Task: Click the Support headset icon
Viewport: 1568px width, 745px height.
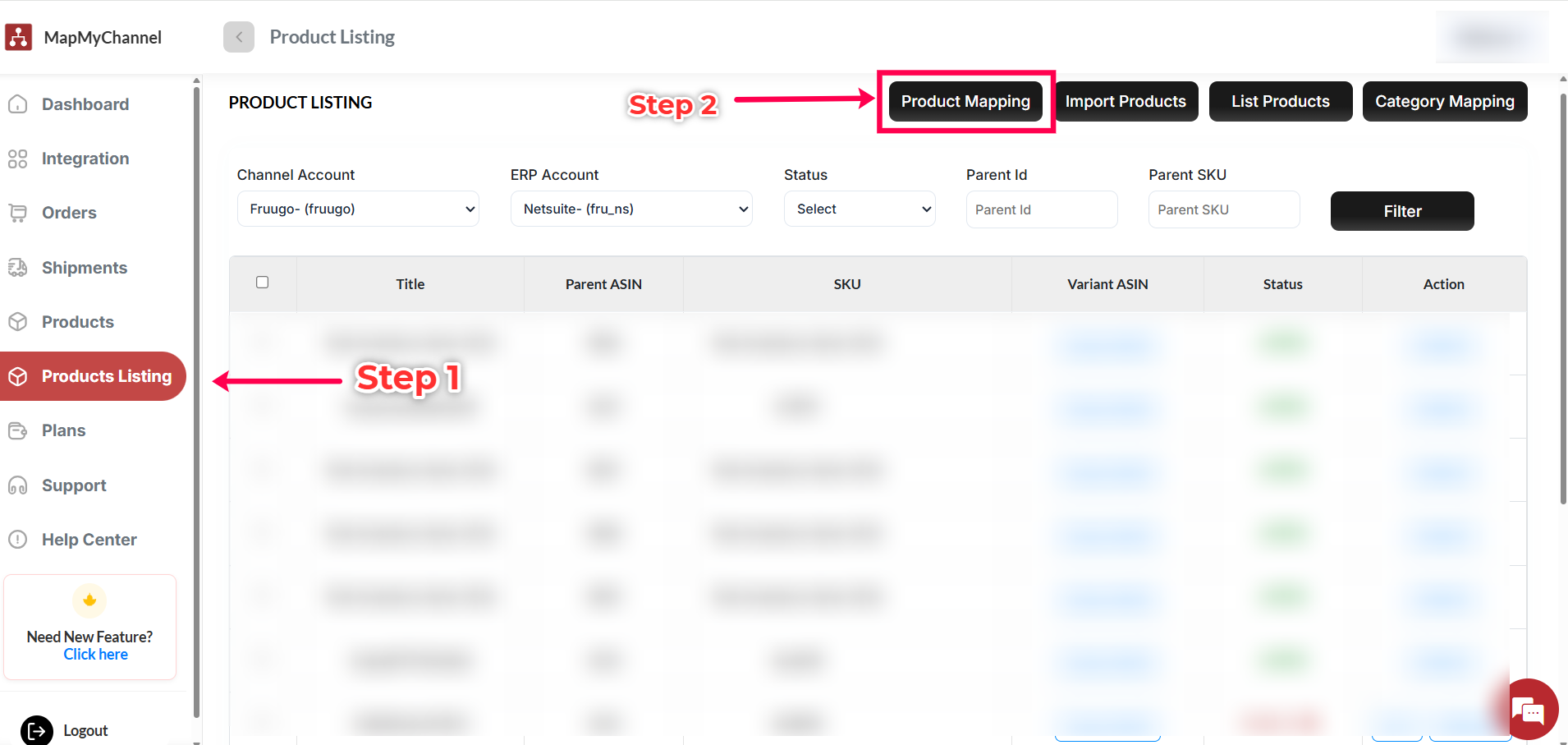Action: click(18, 485)
